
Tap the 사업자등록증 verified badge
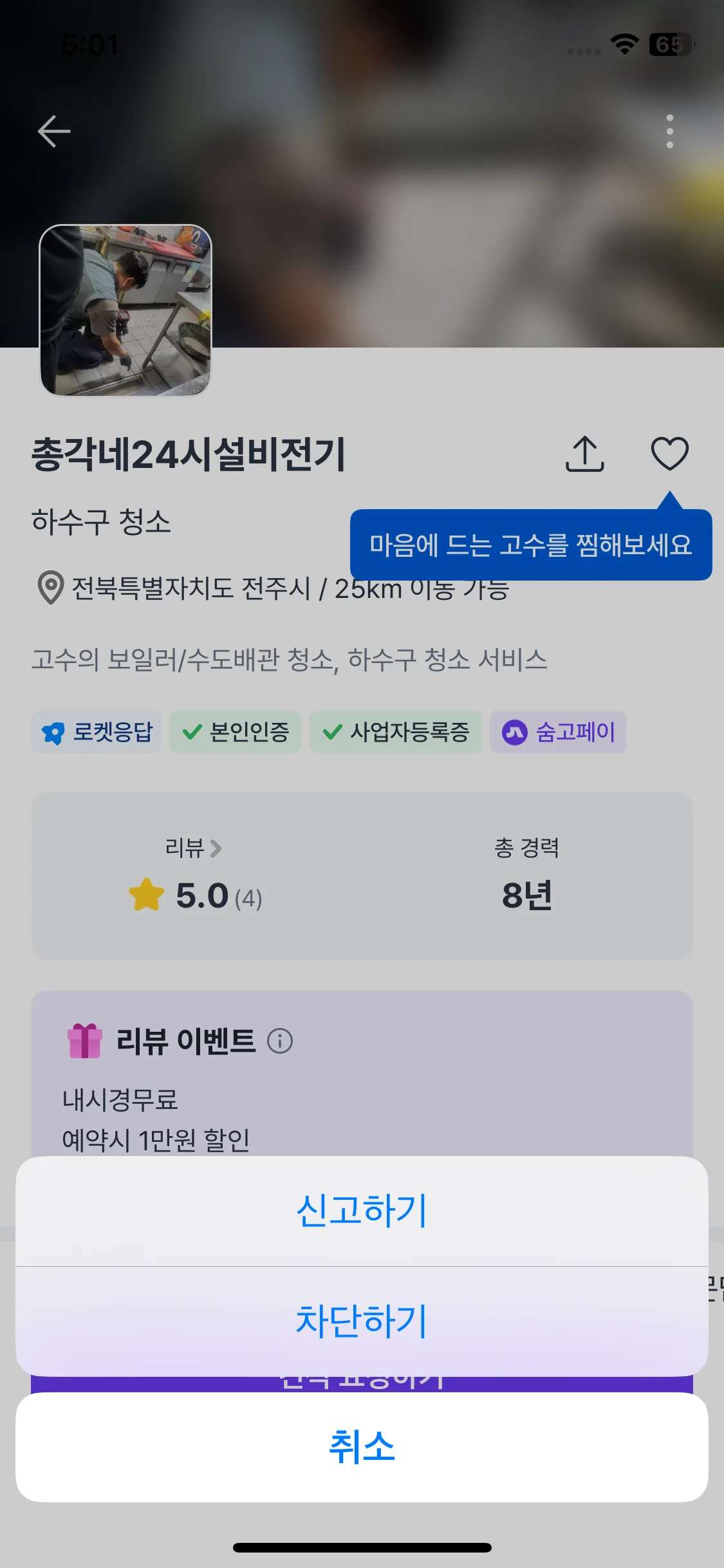click(395, 732)
